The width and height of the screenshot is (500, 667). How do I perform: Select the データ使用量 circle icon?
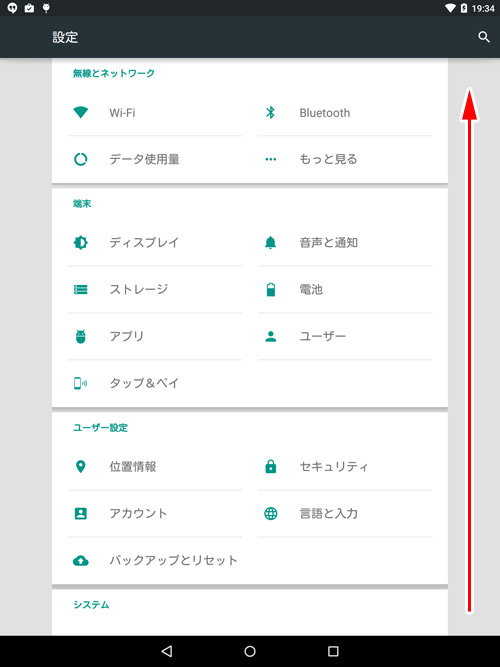[x=80, y=159]
